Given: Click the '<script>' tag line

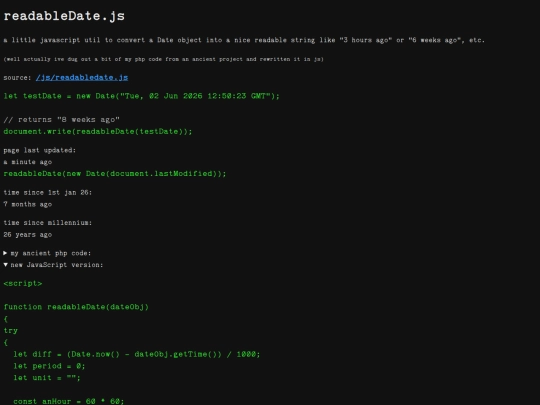Looking at the screenshot, I should (23, 283).
